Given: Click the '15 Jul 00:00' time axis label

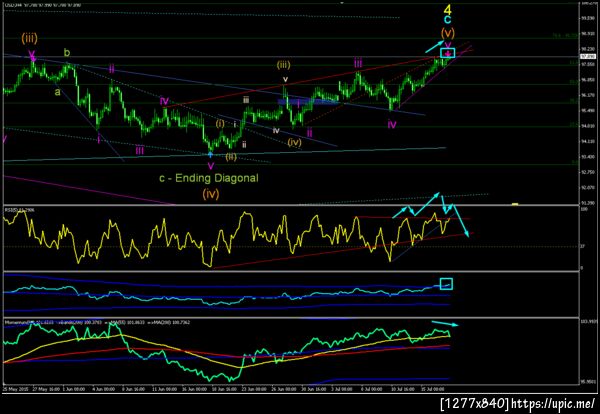Looking at the screenshot, I should (x=434, y=389).
